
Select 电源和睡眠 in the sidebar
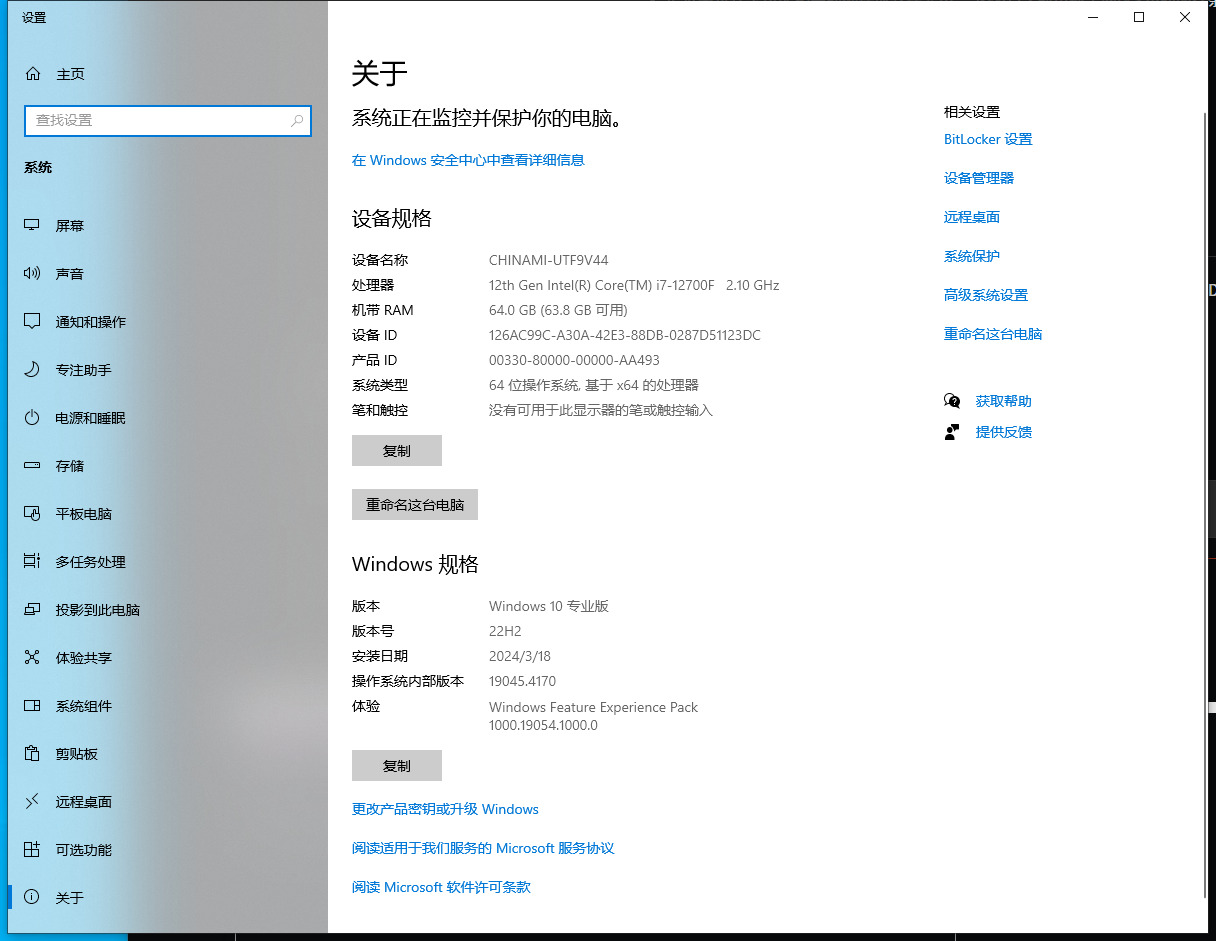168,418
